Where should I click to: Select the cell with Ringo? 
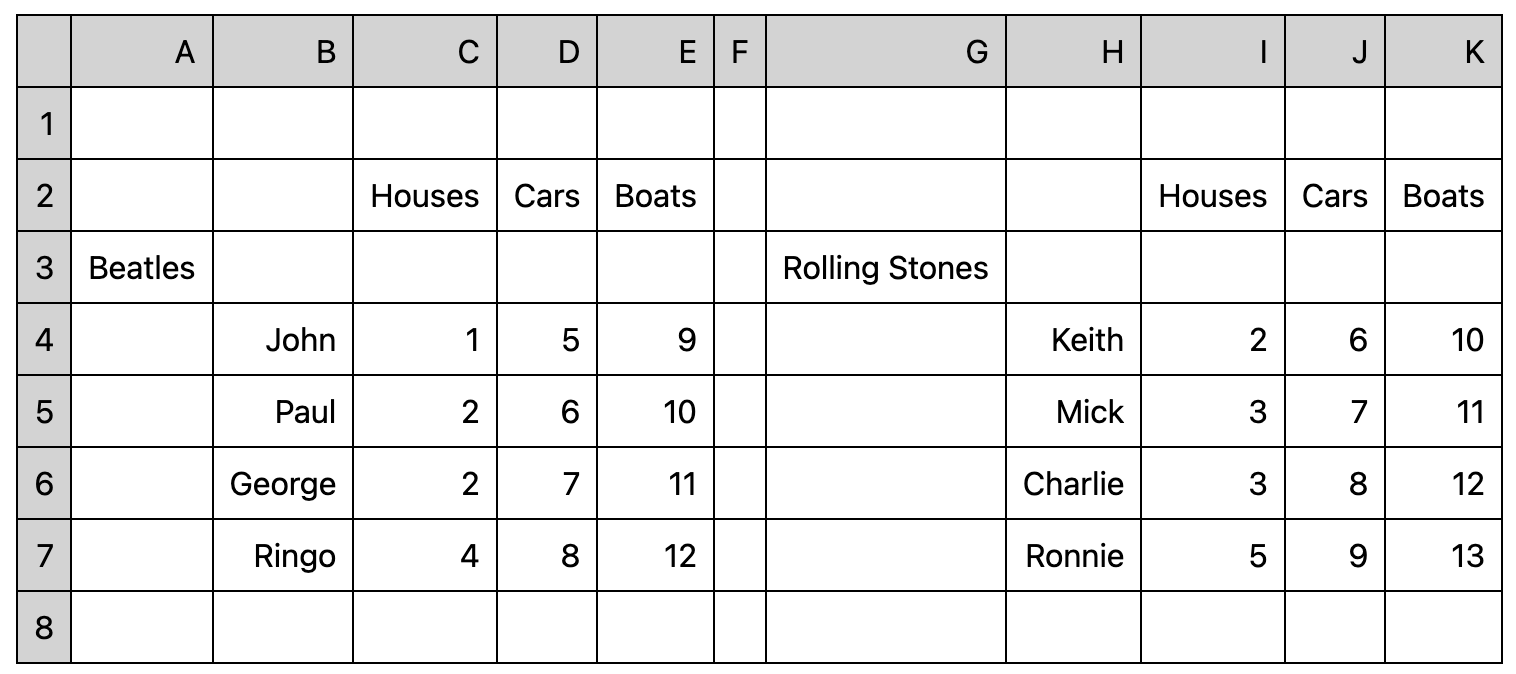click(x=283, y=555)
